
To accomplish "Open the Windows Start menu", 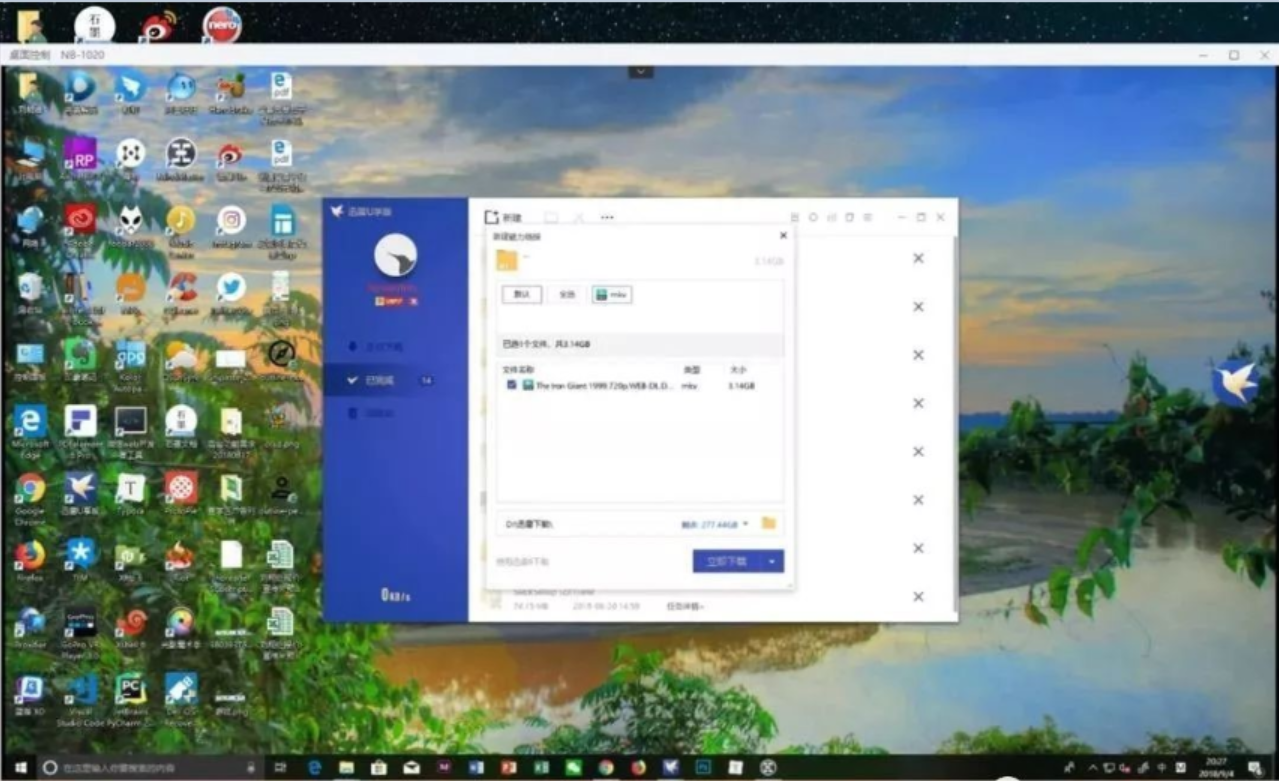I will (19, 768).
